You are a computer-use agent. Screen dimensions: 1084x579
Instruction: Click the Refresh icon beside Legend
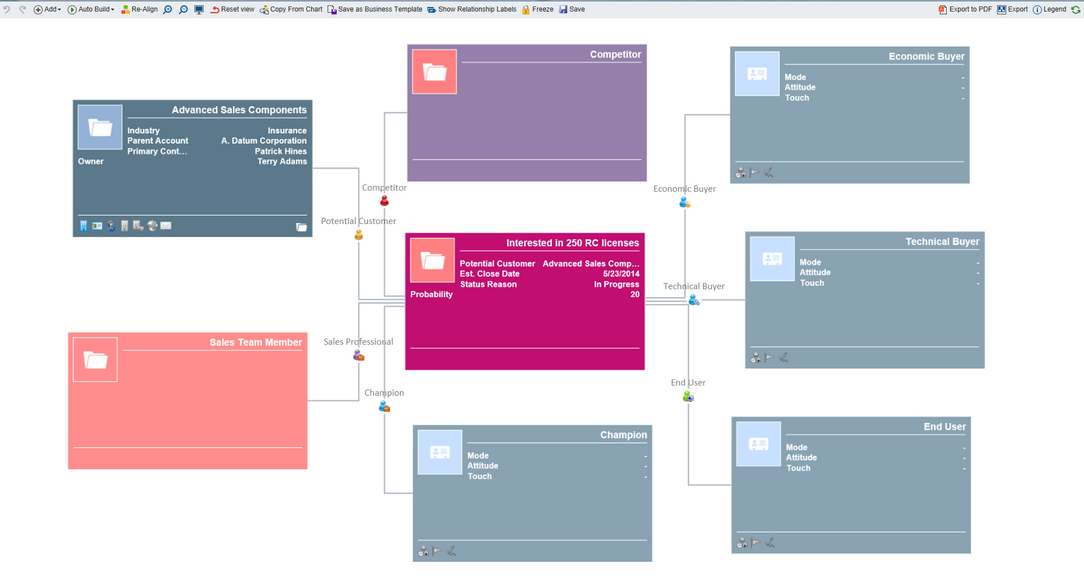1076,9
